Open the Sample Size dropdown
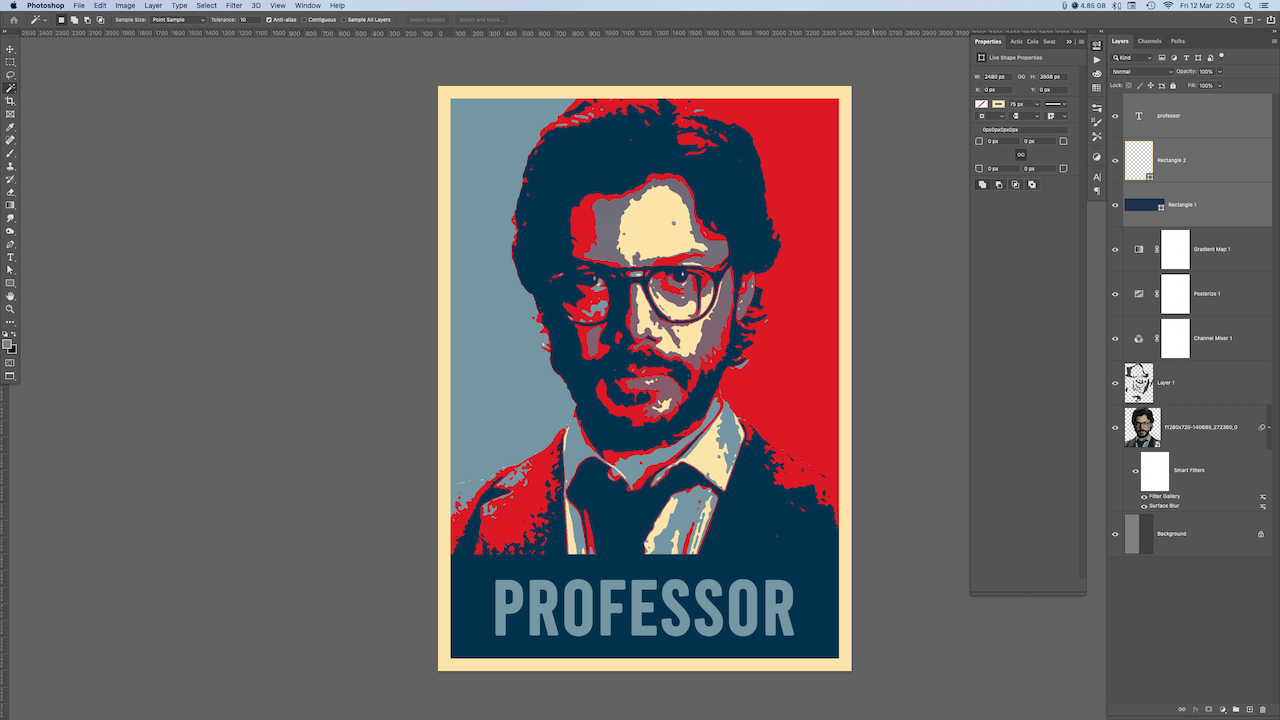The height and width of the screenshot is (720, 1280). (178, 19)
